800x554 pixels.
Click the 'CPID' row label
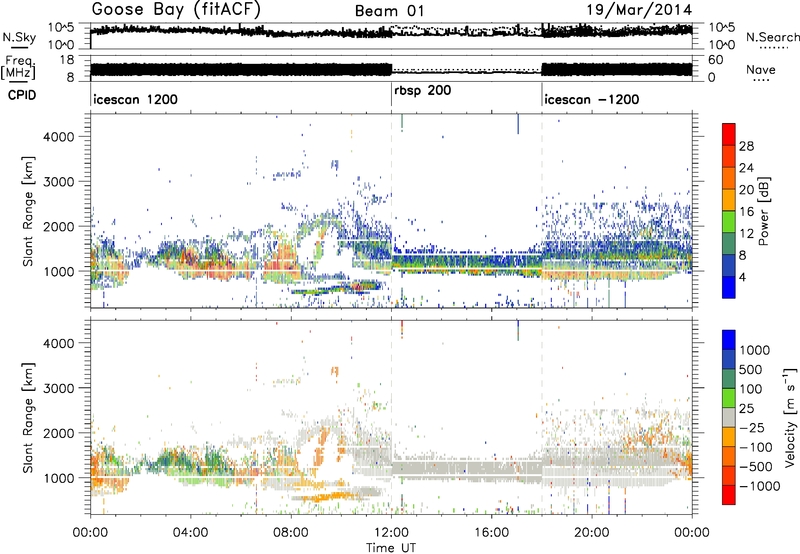pos(22,95)
